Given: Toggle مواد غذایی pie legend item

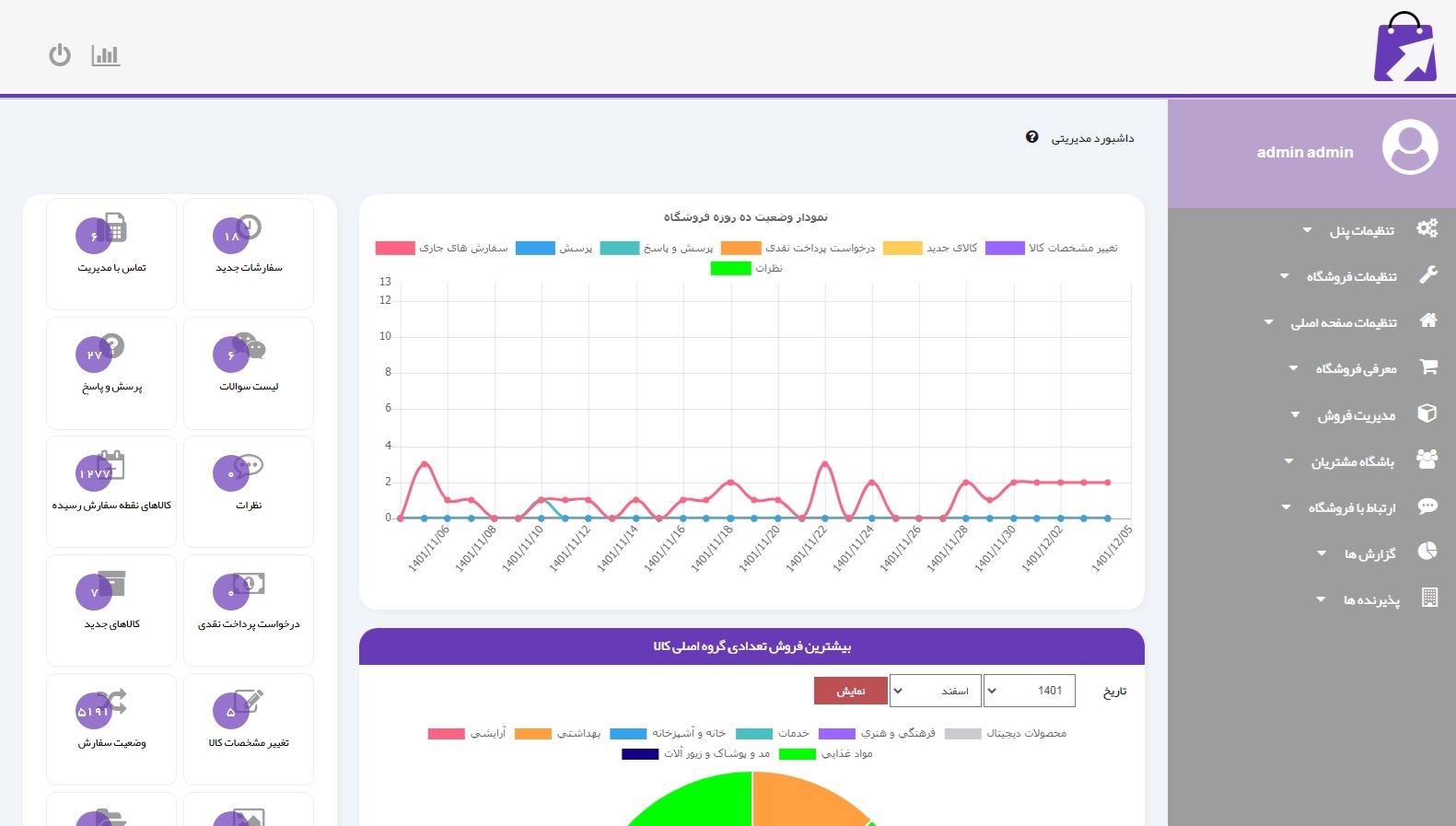Looking at the screenshot, I should [x=798, y=754].
